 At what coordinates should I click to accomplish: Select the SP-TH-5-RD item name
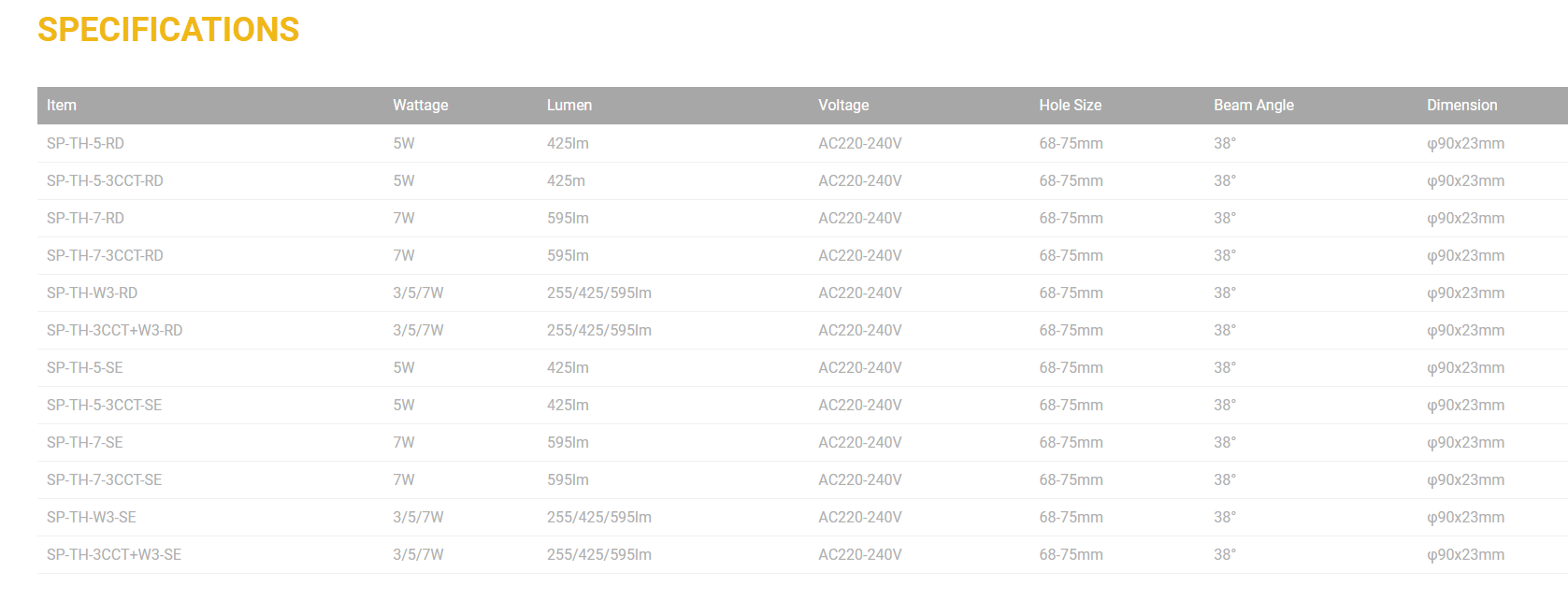[85, 144]
